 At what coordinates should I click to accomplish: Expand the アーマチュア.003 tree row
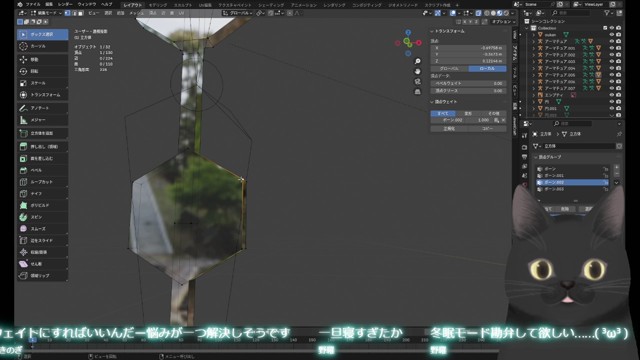pos(533,62)
